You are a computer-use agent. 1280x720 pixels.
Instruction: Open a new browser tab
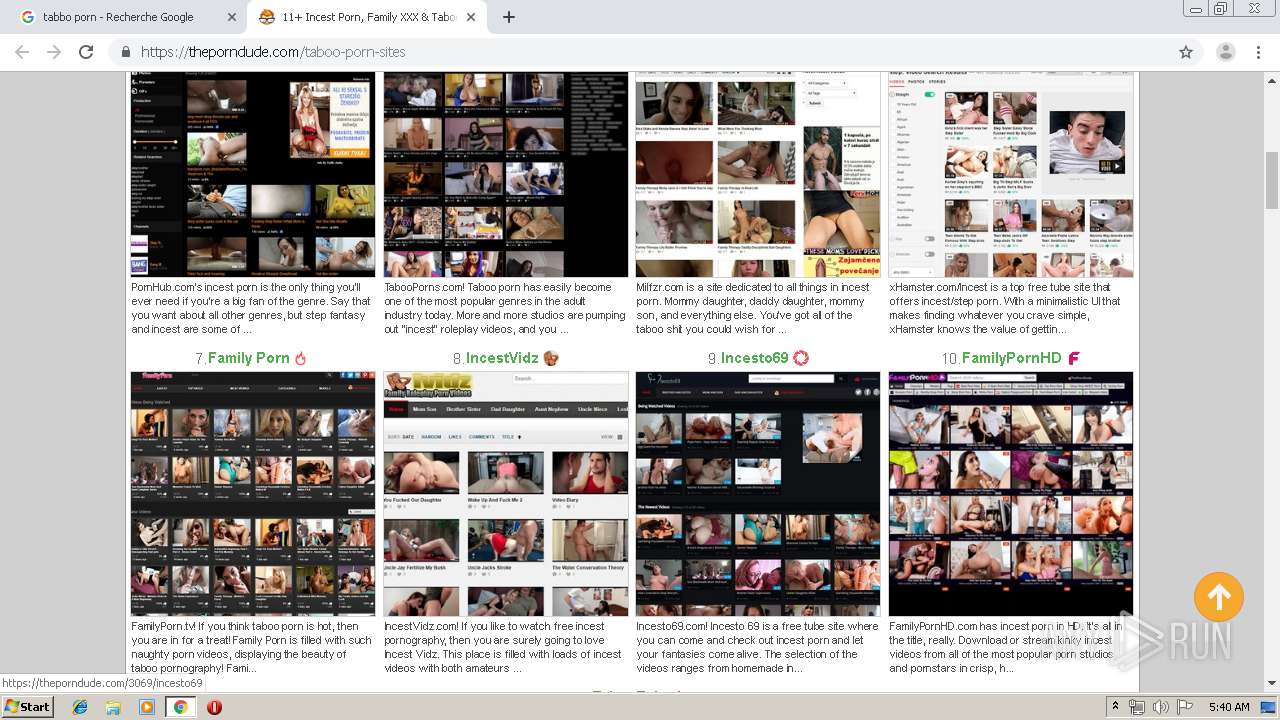[x=509, y=17]
